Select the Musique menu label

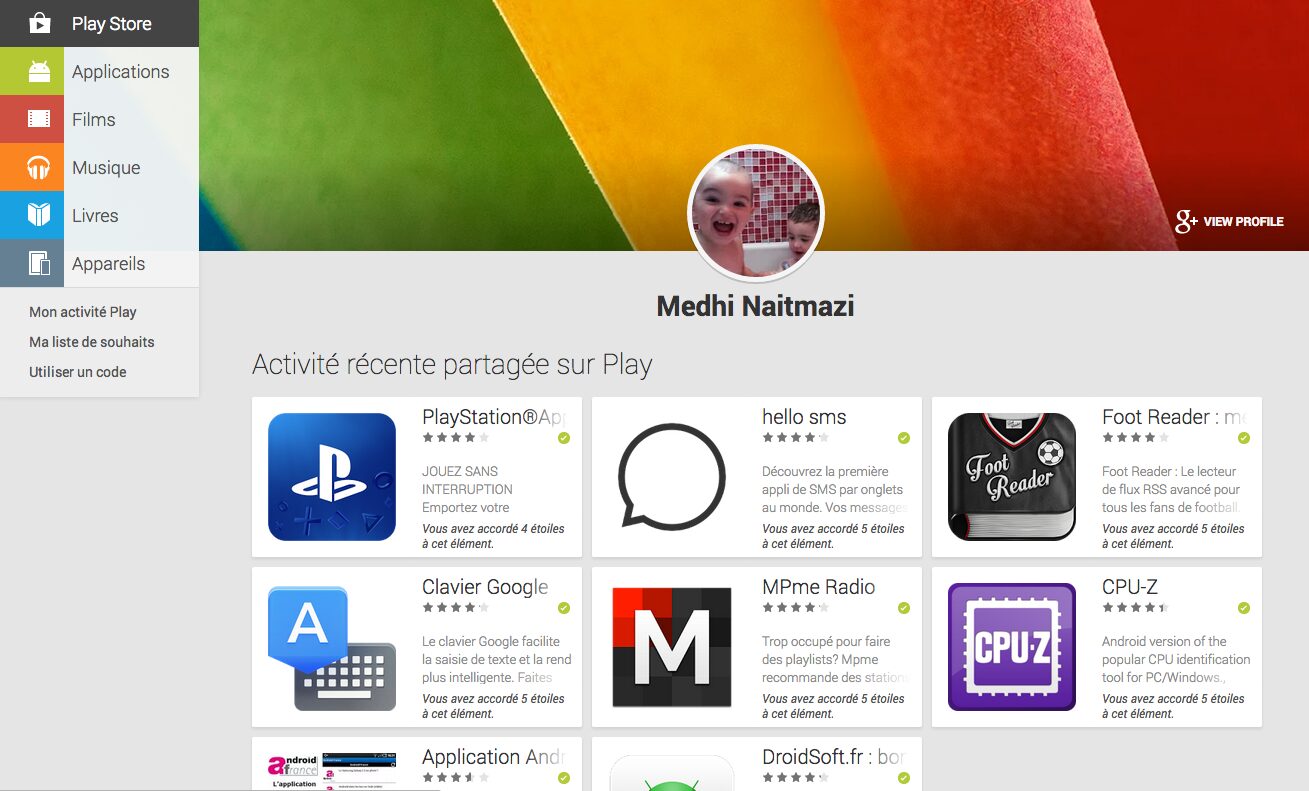(x=106, y=168)
